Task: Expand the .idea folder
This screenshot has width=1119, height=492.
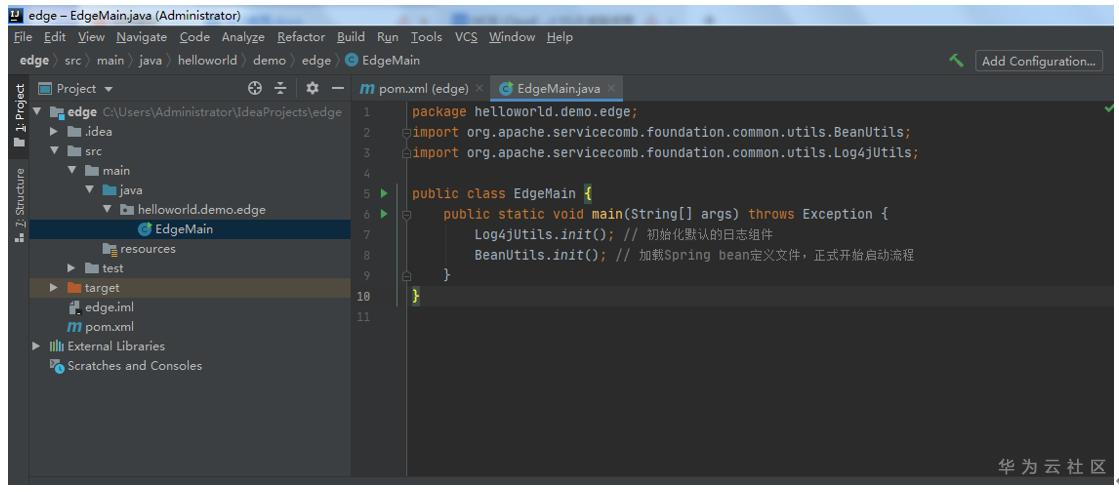Action: 54,131
